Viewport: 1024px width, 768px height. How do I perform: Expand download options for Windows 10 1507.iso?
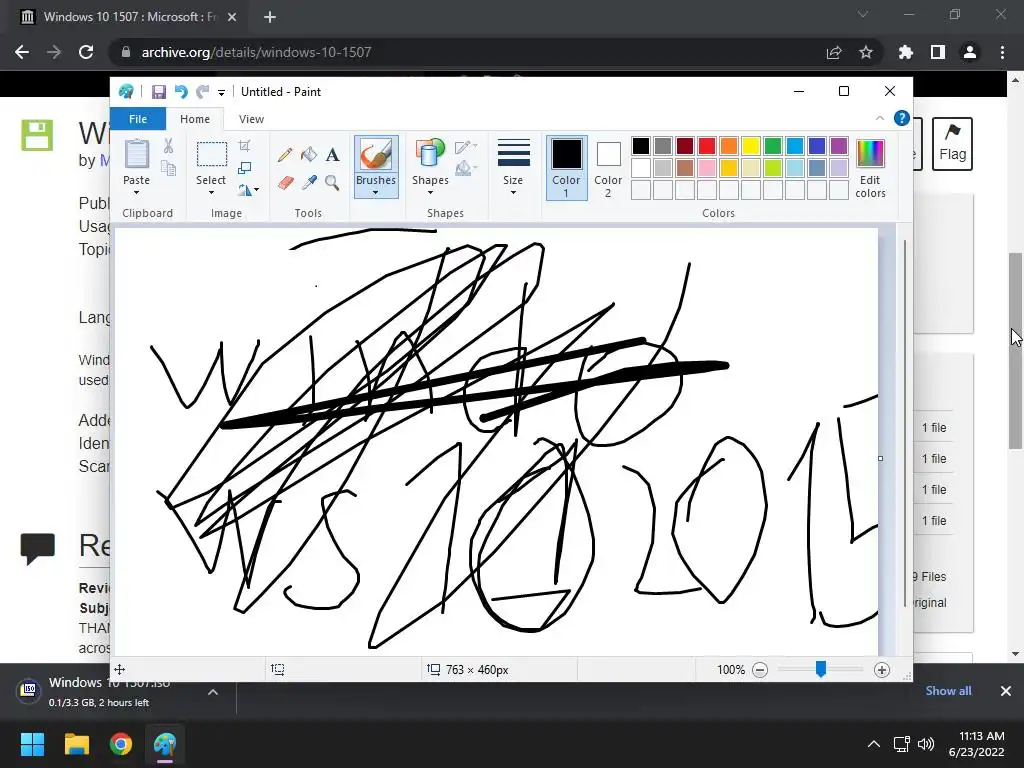213,692
